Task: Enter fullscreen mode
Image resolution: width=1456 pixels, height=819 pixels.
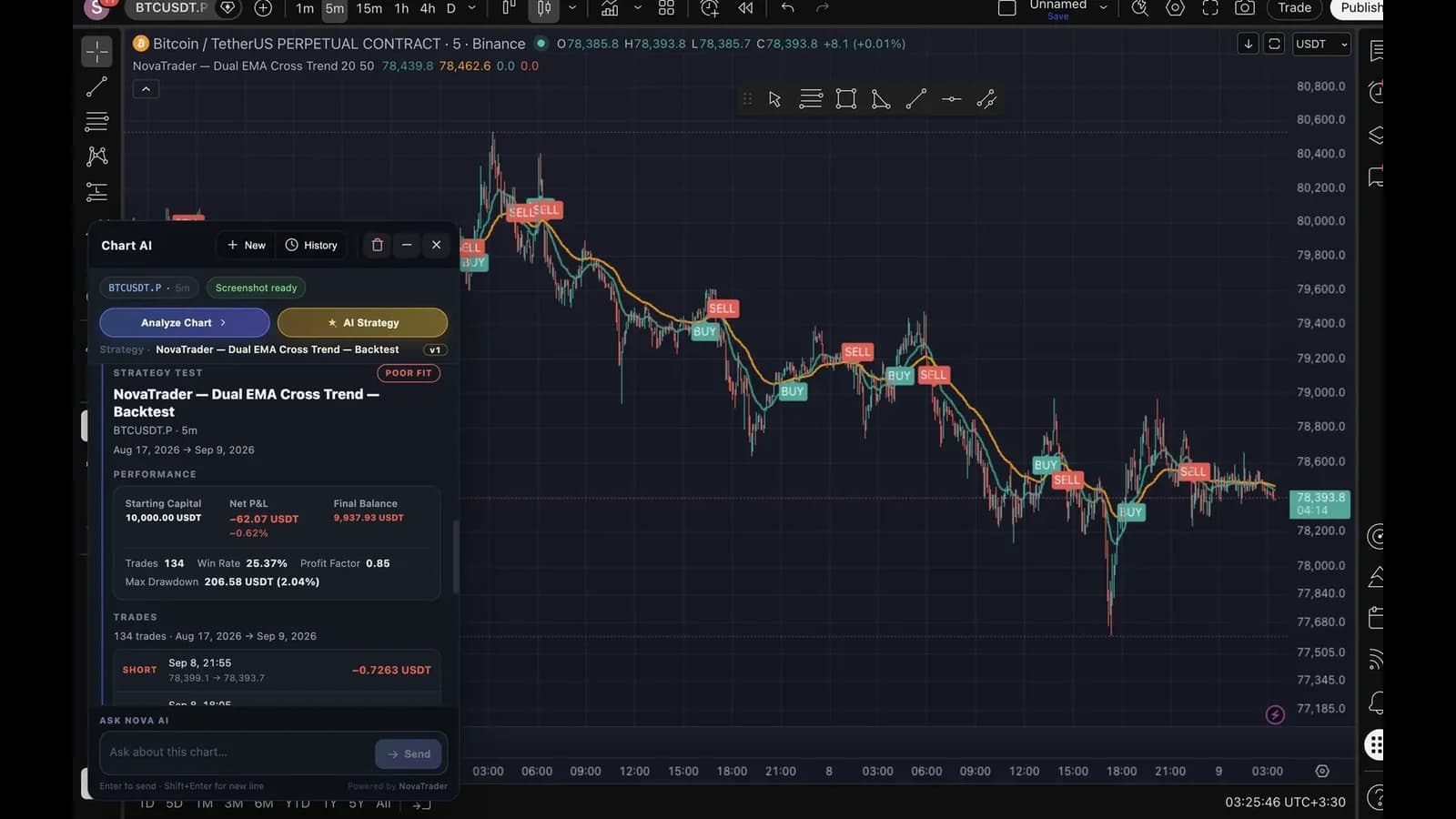Action: tap(1210, 8)
